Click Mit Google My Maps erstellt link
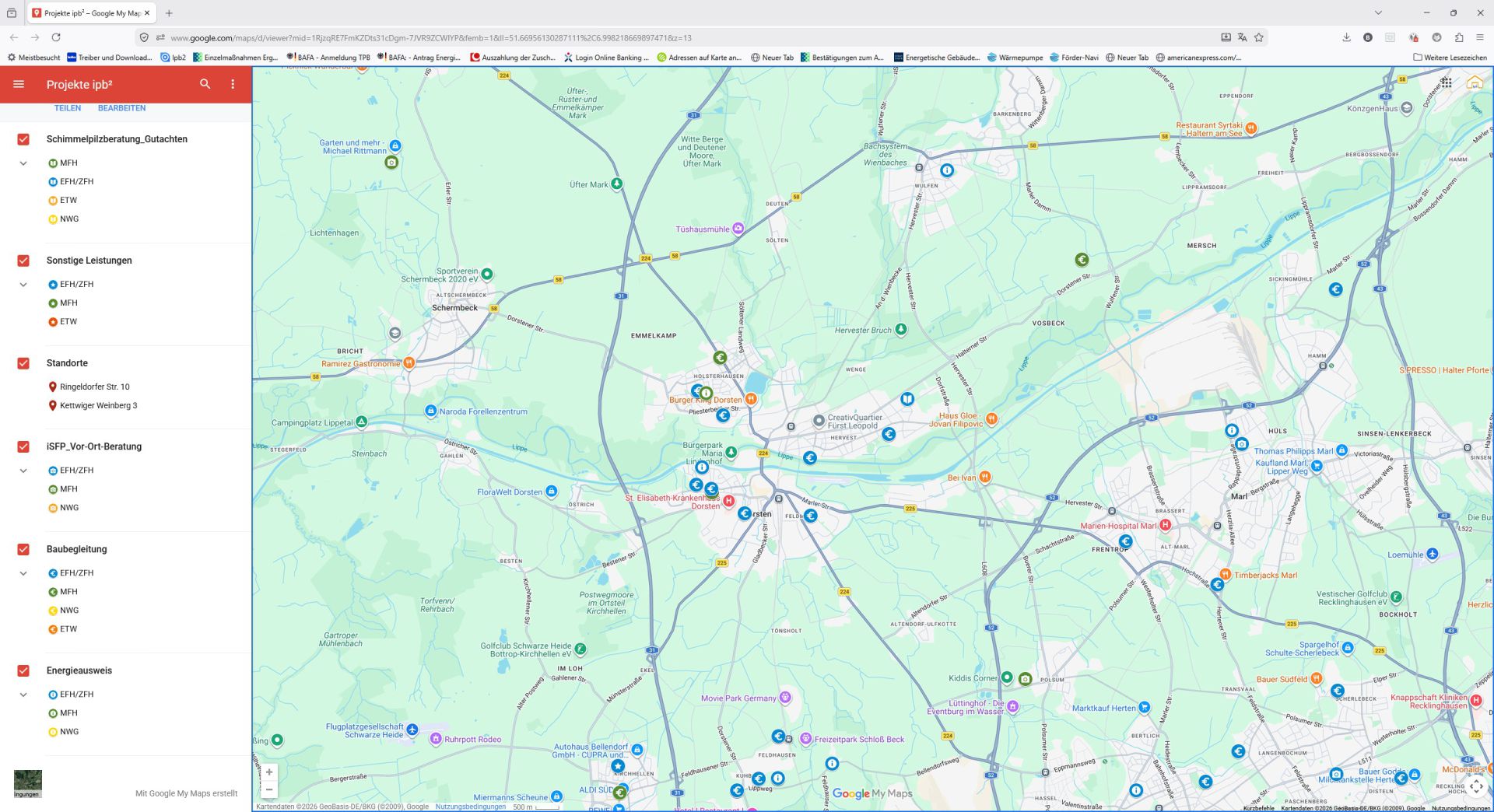The width and height of the screenshot is (1494, 812). 187,793
